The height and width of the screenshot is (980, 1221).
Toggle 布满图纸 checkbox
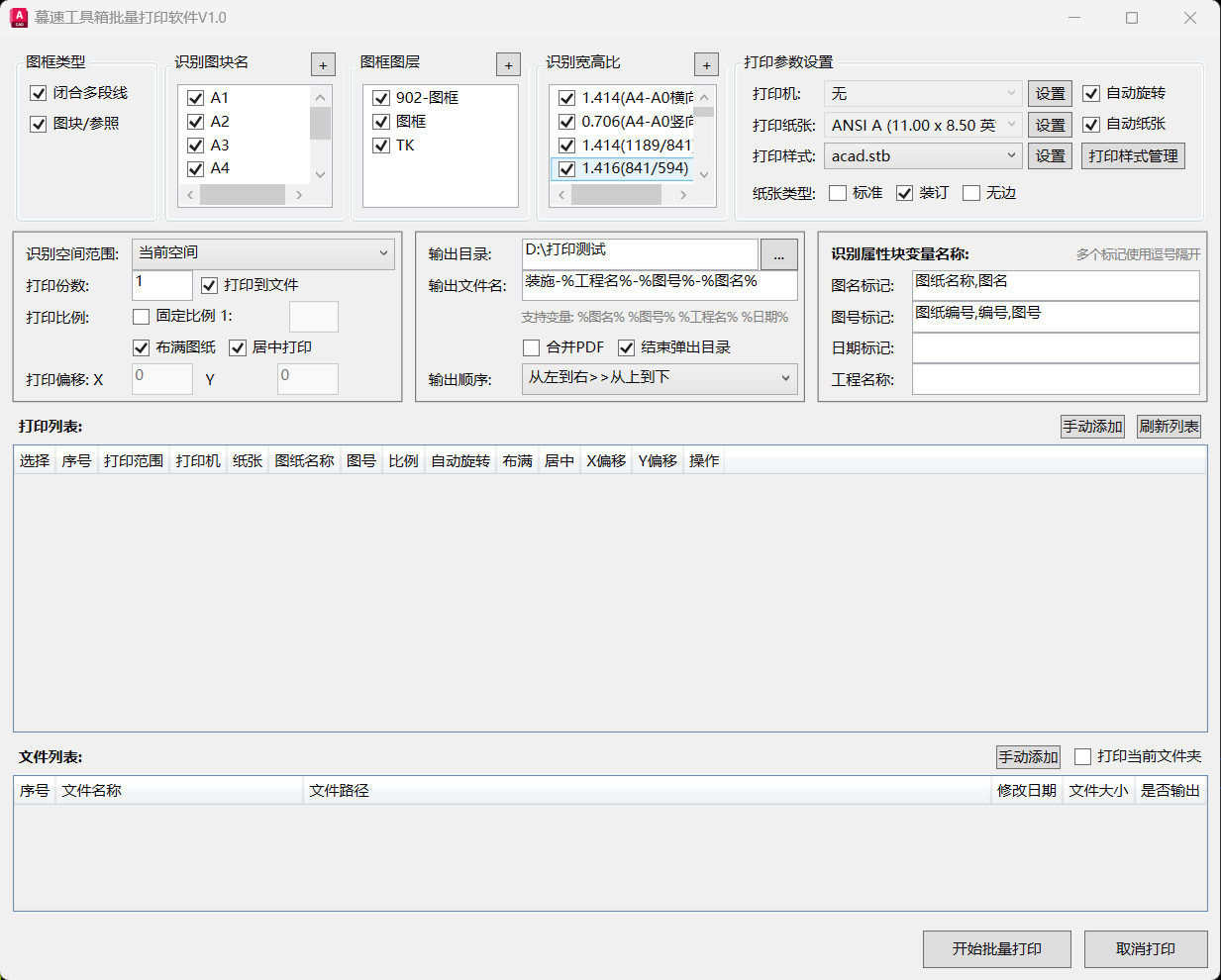pos(141,347)
